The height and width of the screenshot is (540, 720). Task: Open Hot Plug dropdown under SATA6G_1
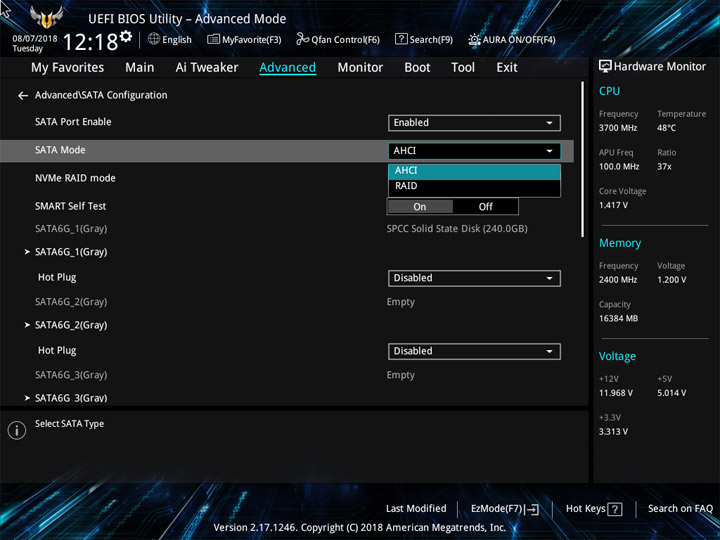click(474, 278)
